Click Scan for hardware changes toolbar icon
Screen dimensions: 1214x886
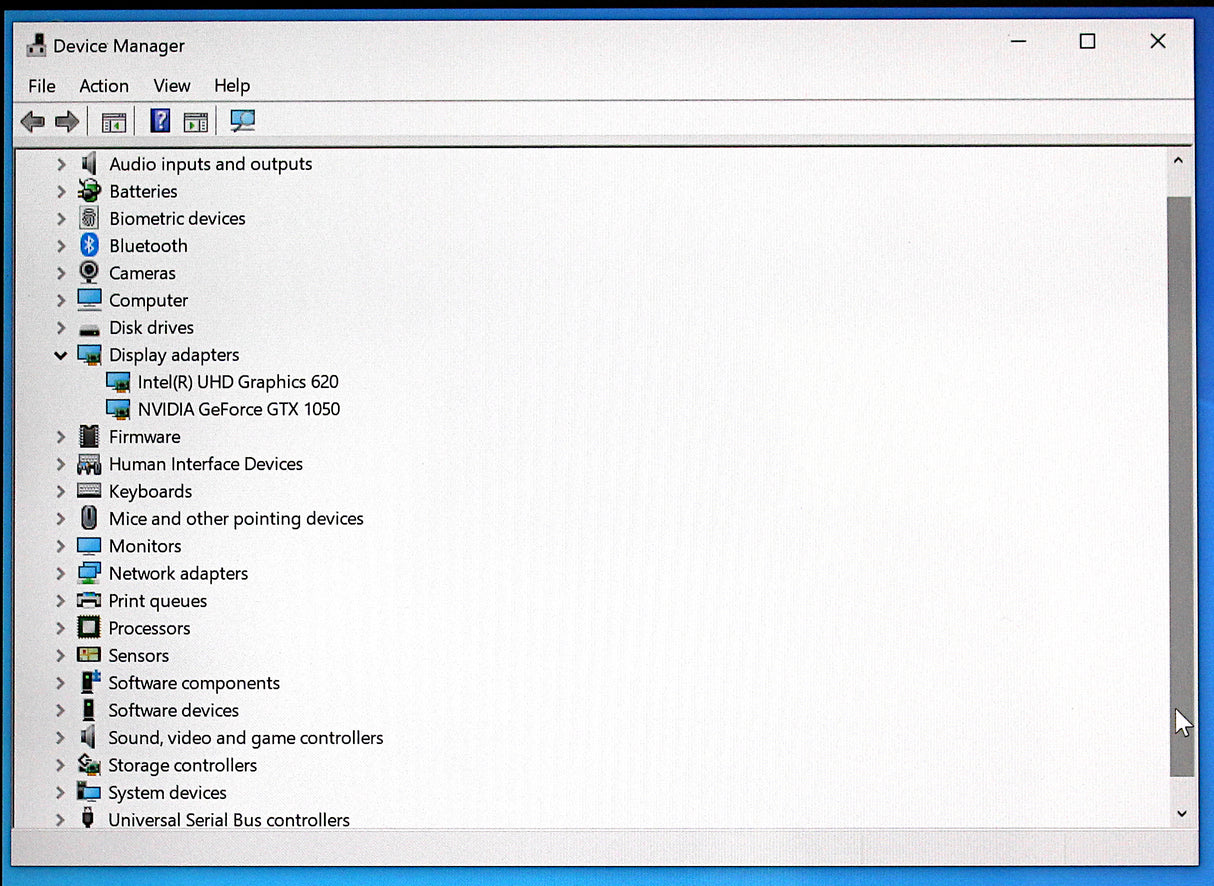point(241,120)
